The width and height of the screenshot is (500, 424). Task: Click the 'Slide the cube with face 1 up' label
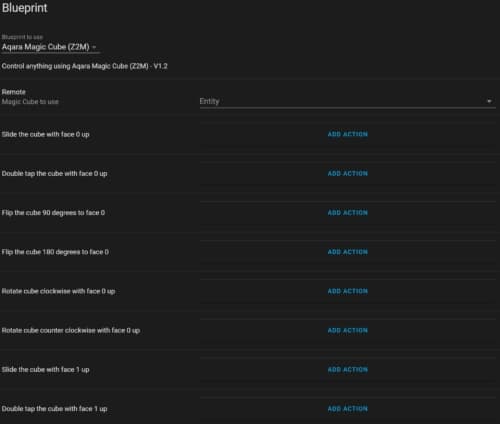(45, 370)
